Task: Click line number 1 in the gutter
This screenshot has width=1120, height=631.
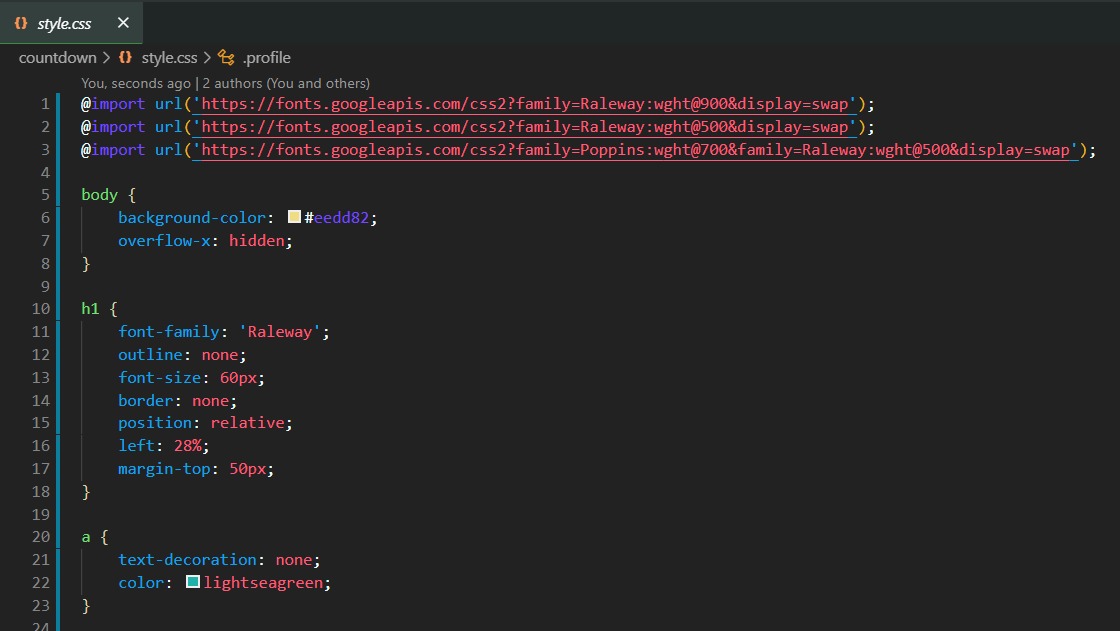Action: pyautogui.click(x=45, y=104)
